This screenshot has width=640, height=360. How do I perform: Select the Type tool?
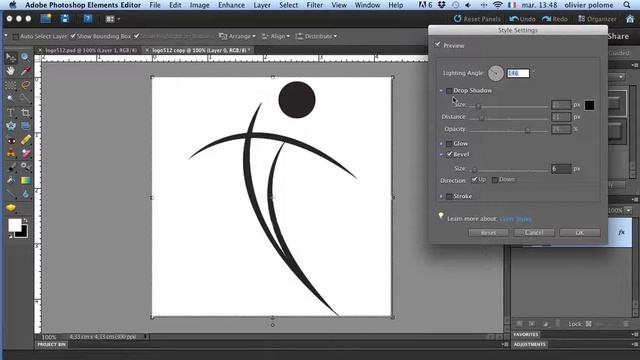11,112
